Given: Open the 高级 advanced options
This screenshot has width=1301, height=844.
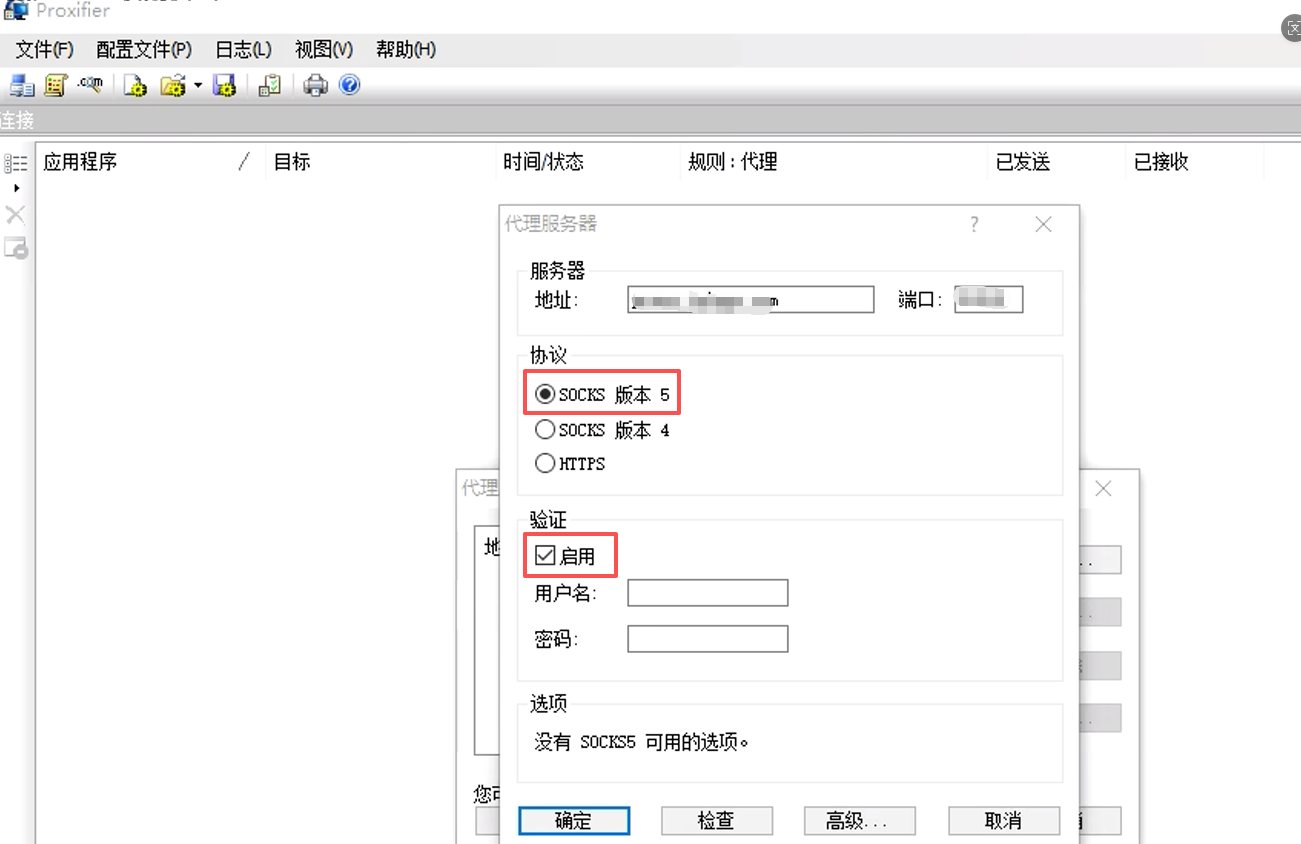Looking at the screenshot, I should click(859, 820).
